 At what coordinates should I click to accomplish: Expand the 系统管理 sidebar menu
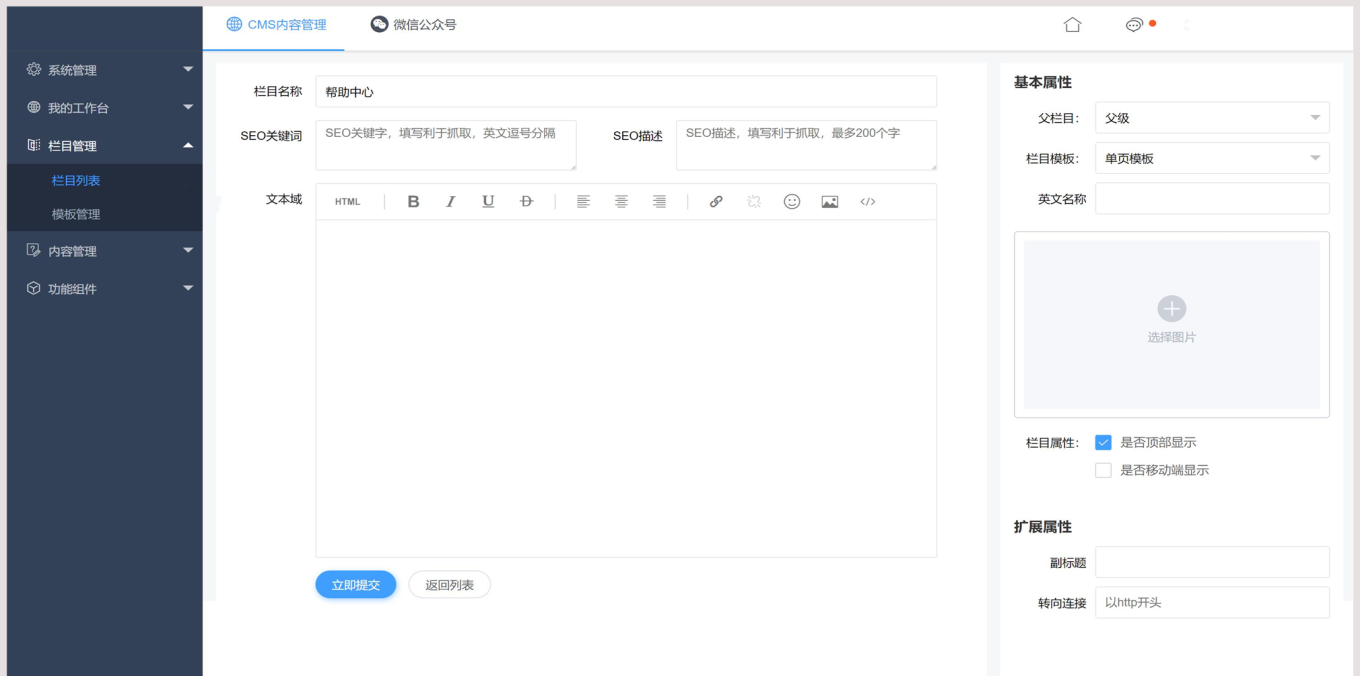click(x=105, y=70)
